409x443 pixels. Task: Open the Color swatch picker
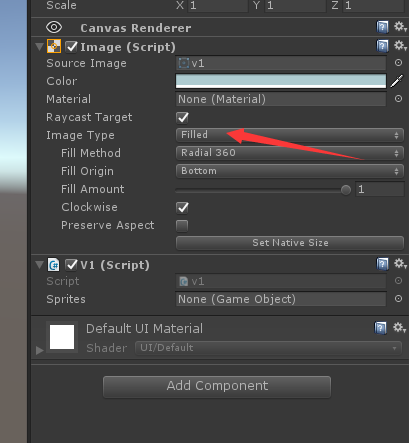(x=281, y=81)
